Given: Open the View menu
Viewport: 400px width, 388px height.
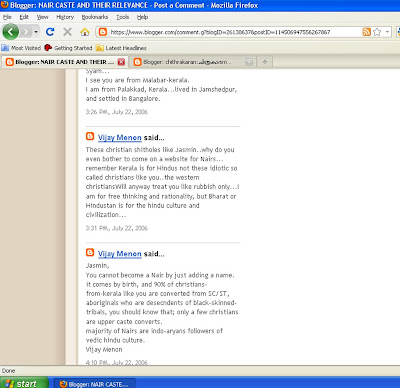Looking at the screenshot, I should coord(42,17).
